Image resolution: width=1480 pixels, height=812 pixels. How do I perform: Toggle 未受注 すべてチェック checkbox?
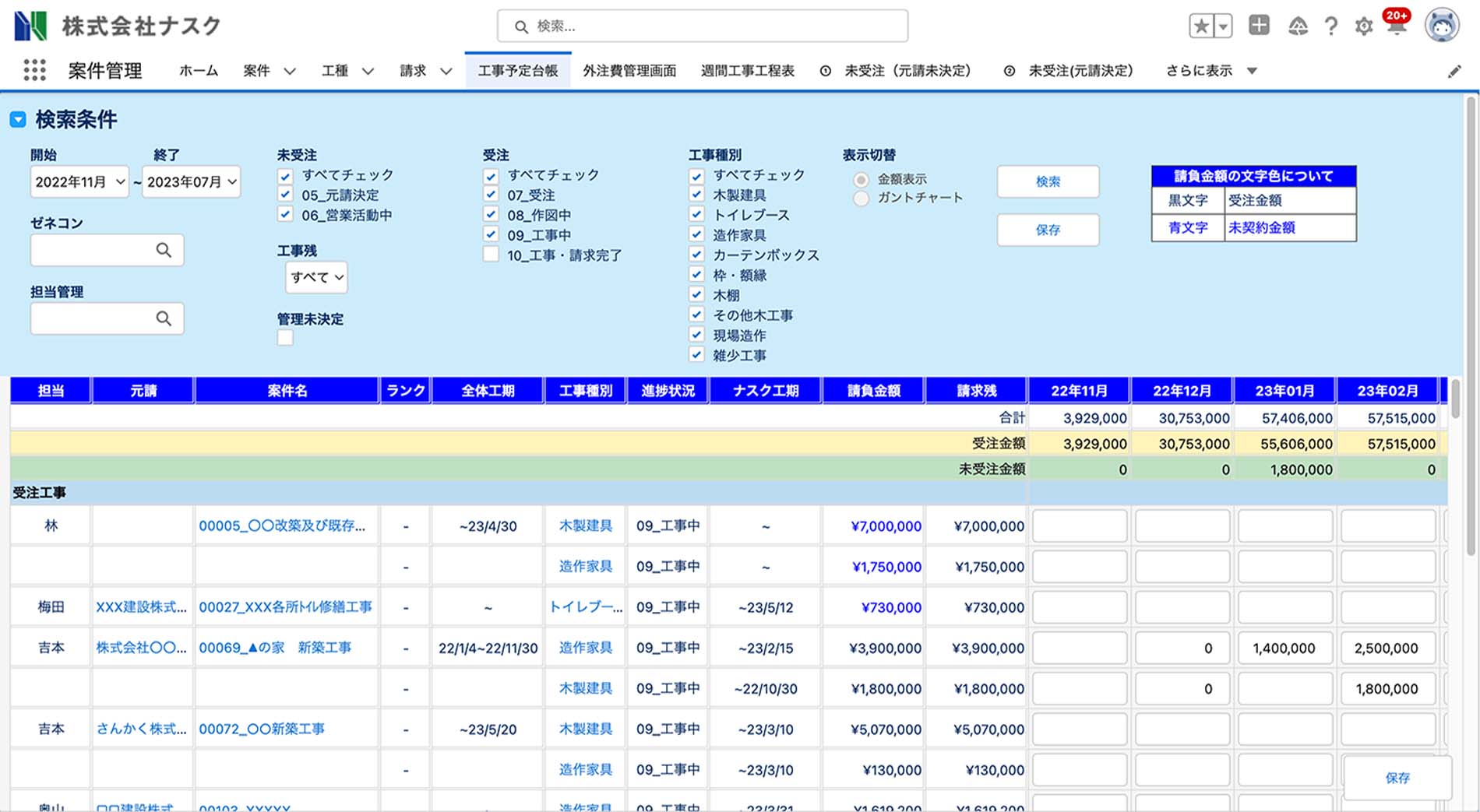point(285,175)
